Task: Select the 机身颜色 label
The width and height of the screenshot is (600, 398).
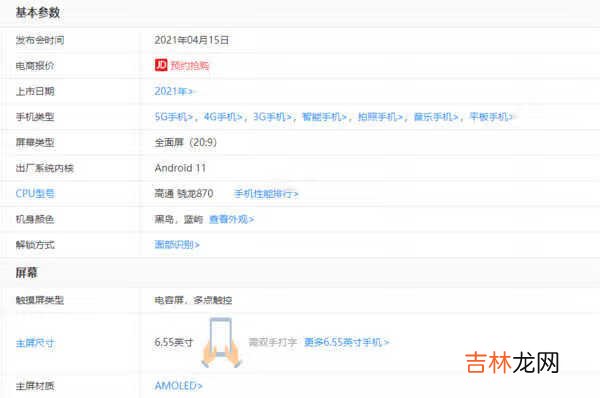Action: tap(35, 219)
